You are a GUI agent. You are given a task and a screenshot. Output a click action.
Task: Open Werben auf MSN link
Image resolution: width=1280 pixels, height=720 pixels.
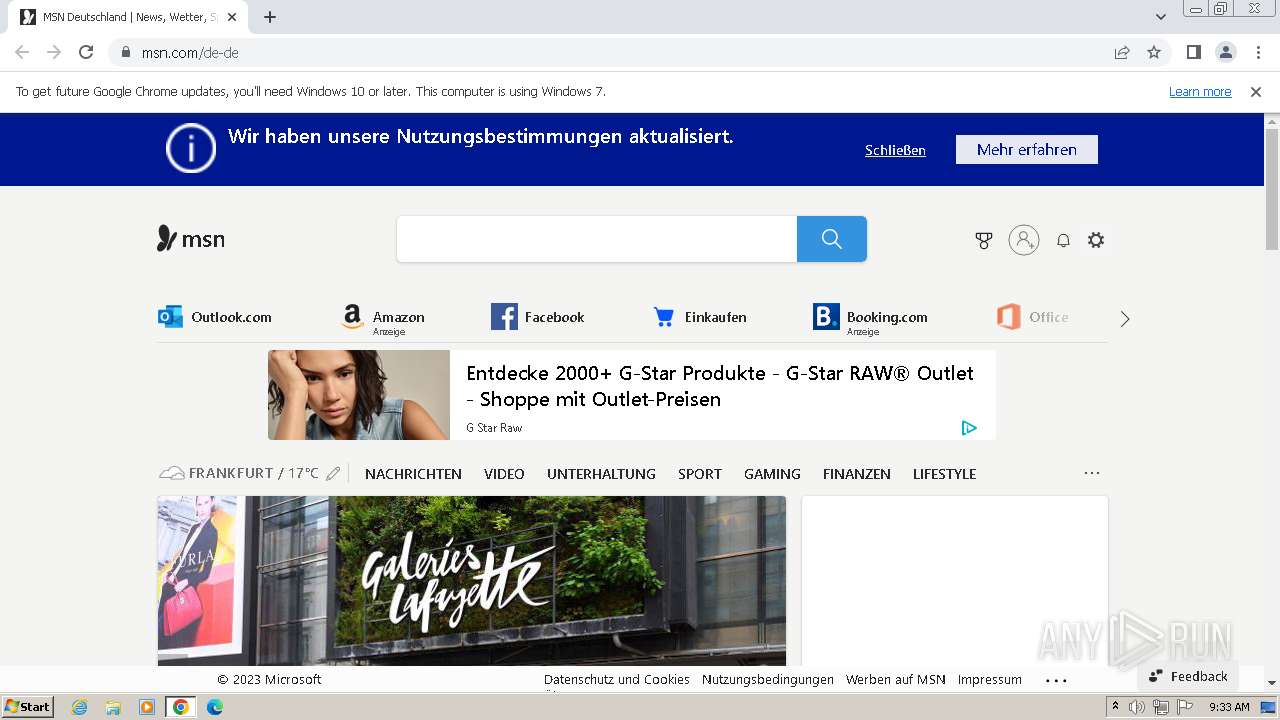pyautogui.click(x=896, y=679)
